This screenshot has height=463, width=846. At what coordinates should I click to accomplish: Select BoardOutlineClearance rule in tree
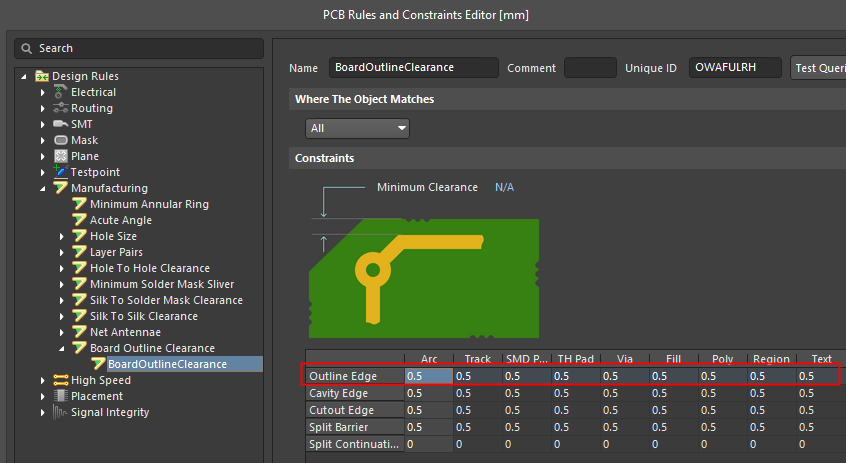tap(167, 364)
